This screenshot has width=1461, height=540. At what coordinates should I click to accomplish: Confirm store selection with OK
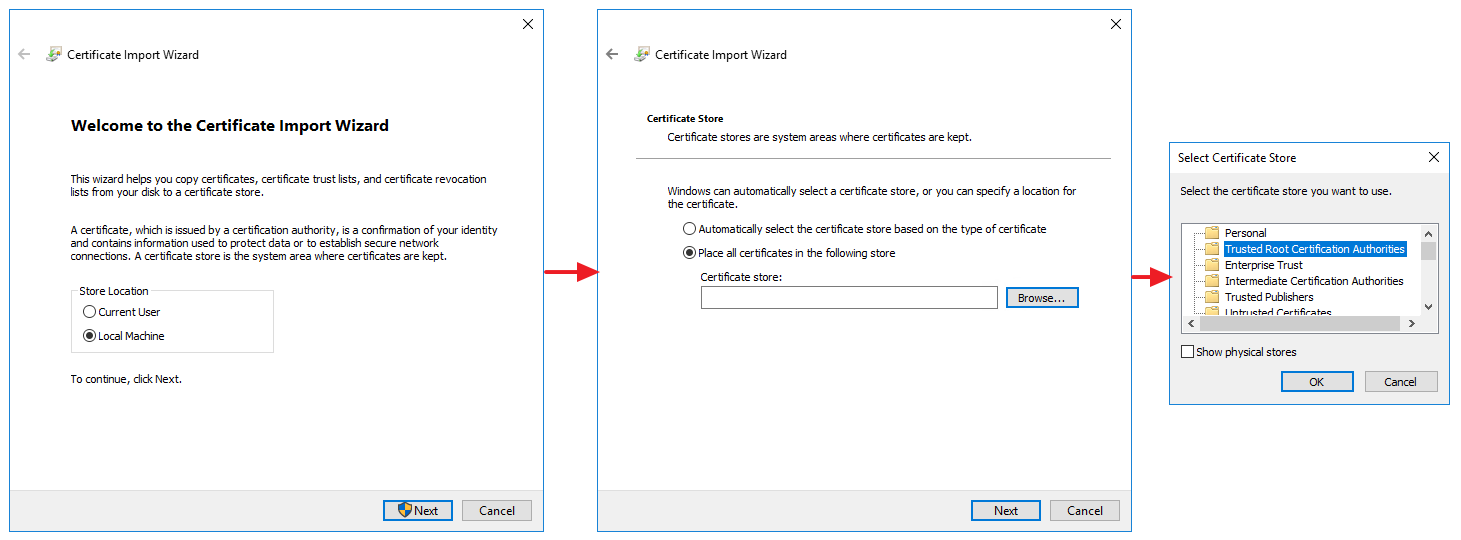tap(1316, 382)
